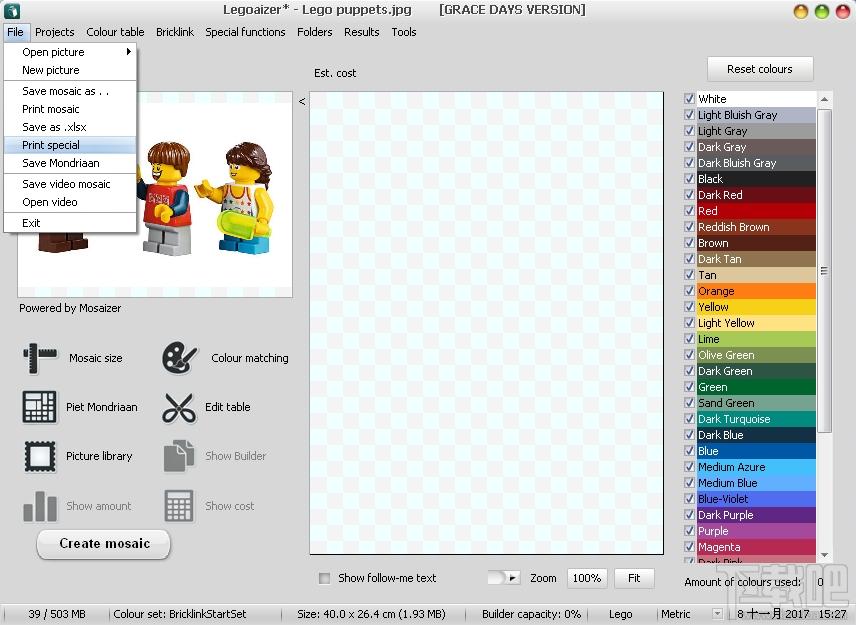Click 'Size: 40.0 x 26.4 cm' status text
Viewport: 856px width, 625px height.
pyautogui.click(x=371, y=614)
